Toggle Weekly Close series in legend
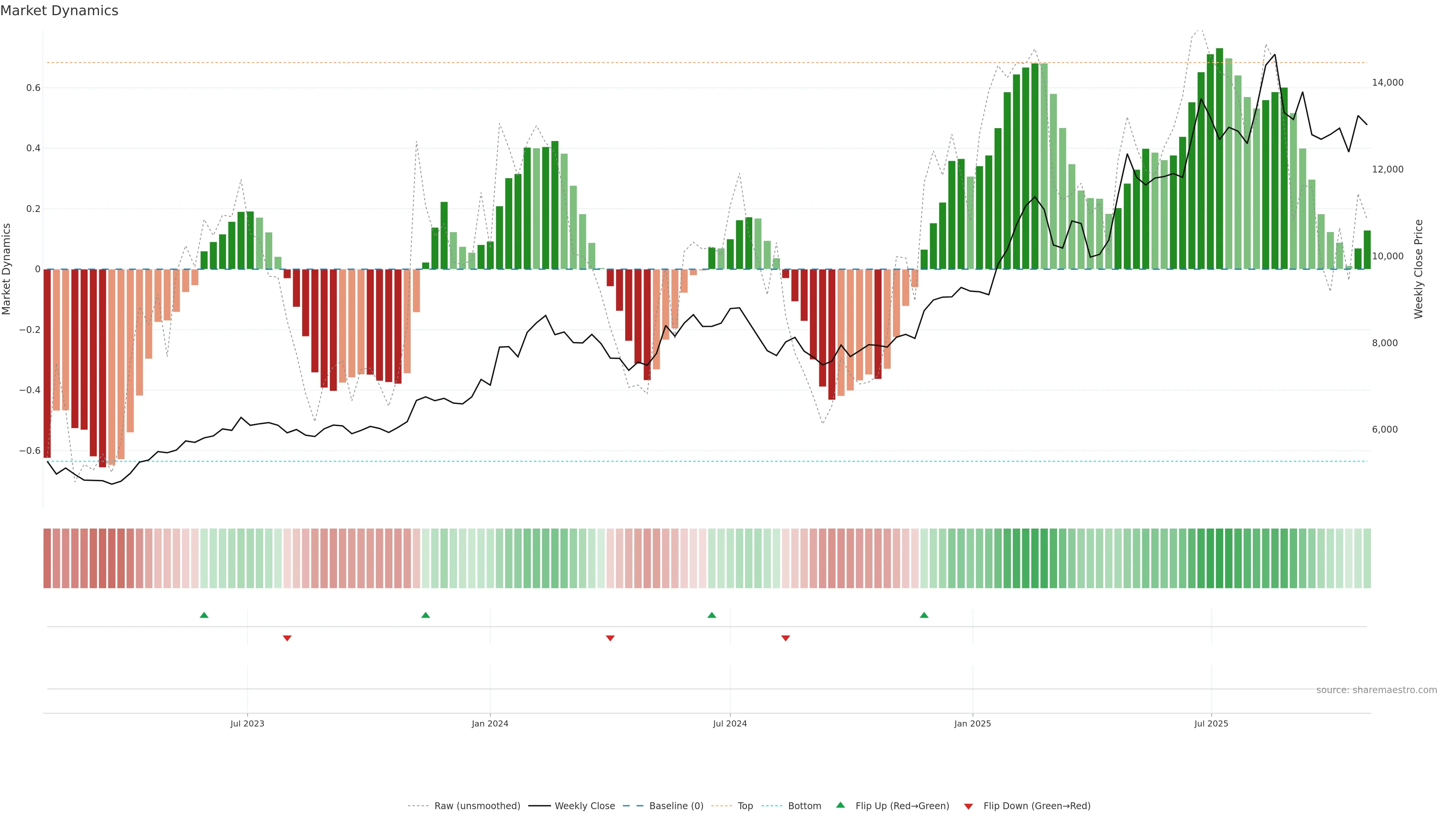 point(584,805)
